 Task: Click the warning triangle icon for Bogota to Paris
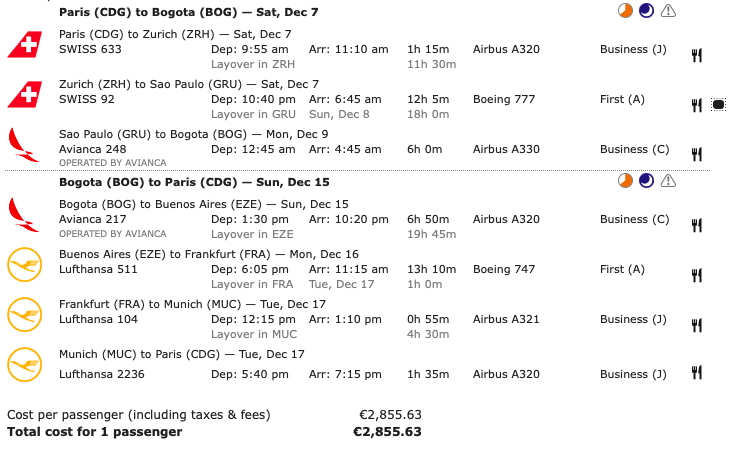click(x=668, y=181)
